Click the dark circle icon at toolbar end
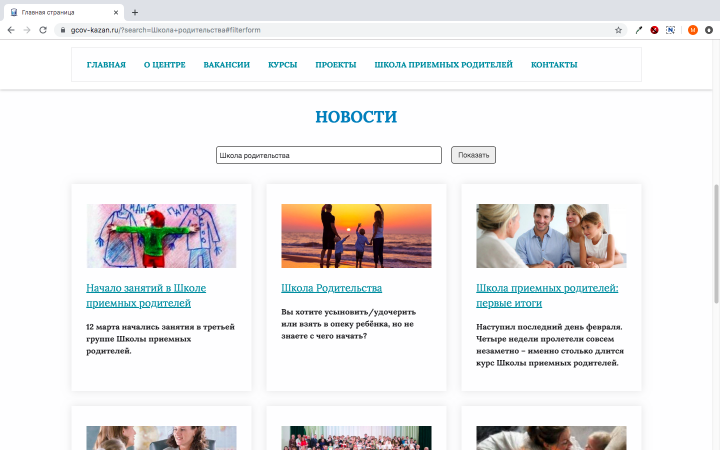This screenshot has width=720, height=450. click(x=709, y=30)
